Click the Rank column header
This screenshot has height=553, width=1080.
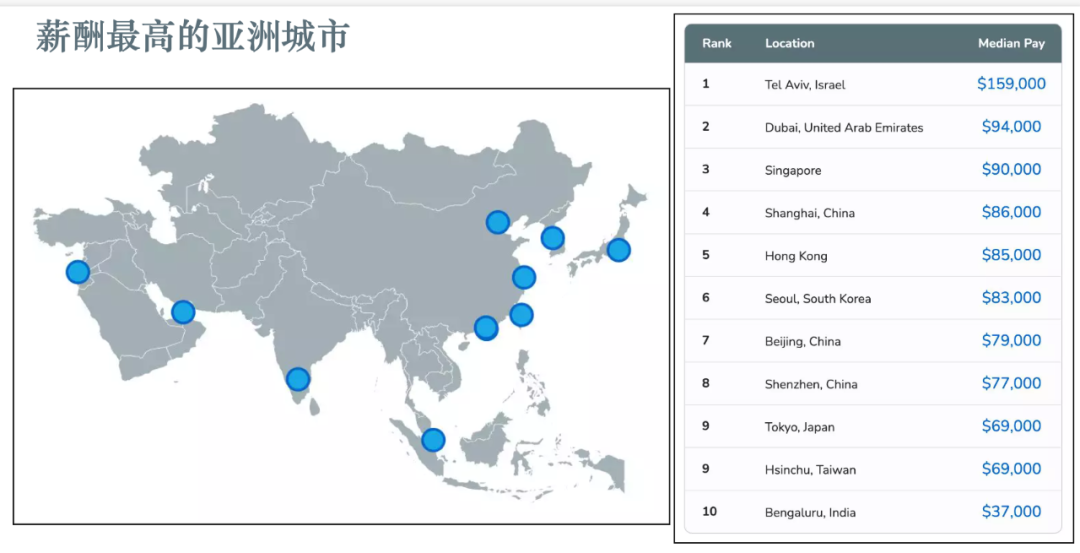coord(717,43)
